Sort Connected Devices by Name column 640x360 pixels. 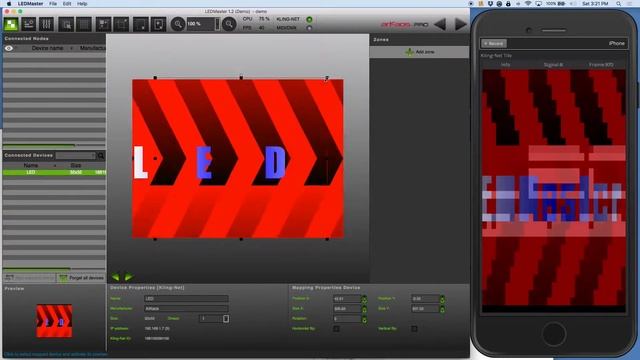pos(31,165)
